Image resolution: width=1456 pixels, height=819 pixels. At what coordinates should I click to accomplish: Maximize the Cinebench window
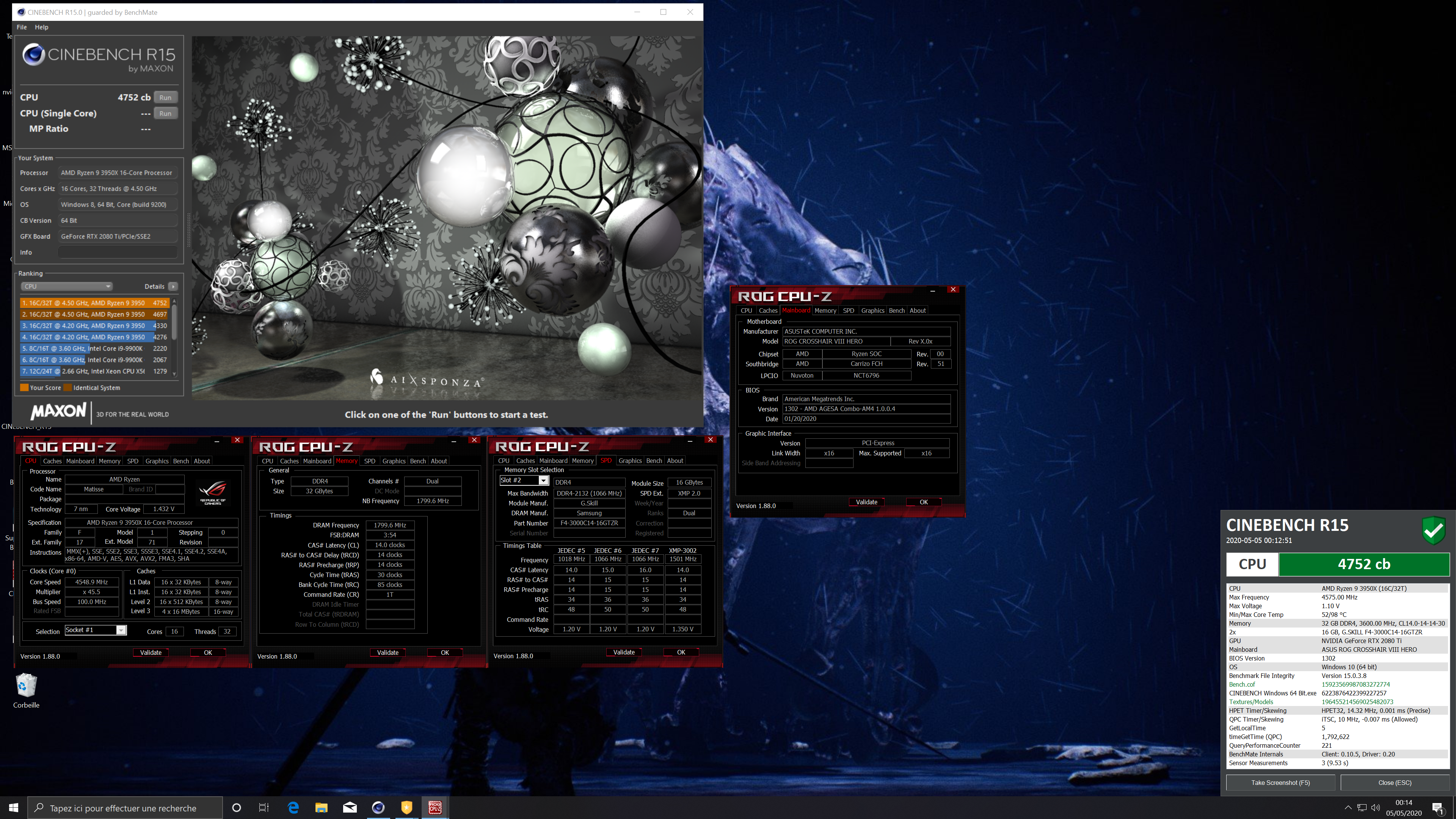pyautogui.click(x=664, y=12)
